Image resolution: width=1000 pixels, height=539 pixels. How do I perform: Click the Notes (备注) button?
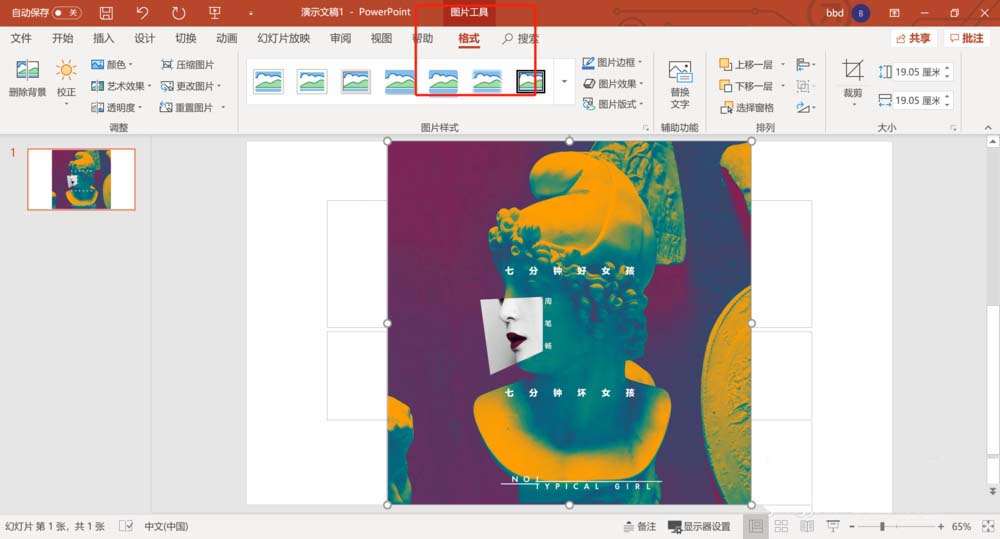(x=640, y=526)
